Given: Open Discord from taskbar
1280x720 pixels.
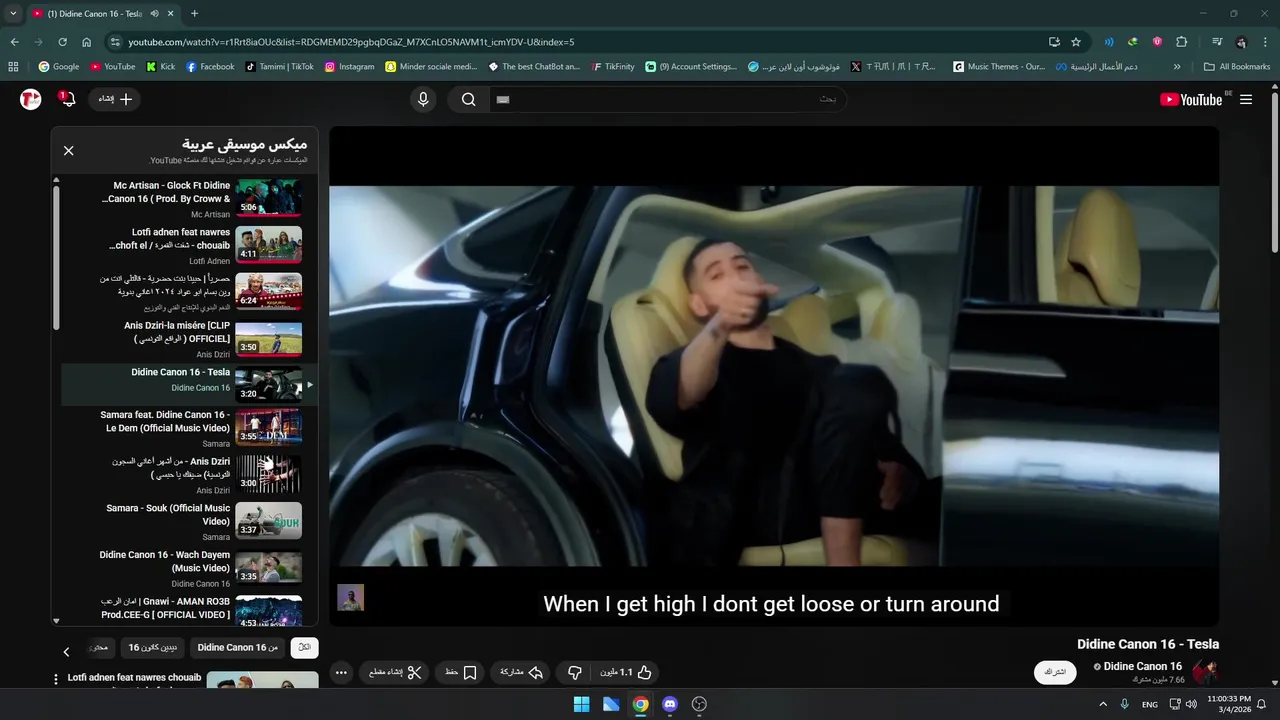Looking at the screenshot, I should point(670,704).
